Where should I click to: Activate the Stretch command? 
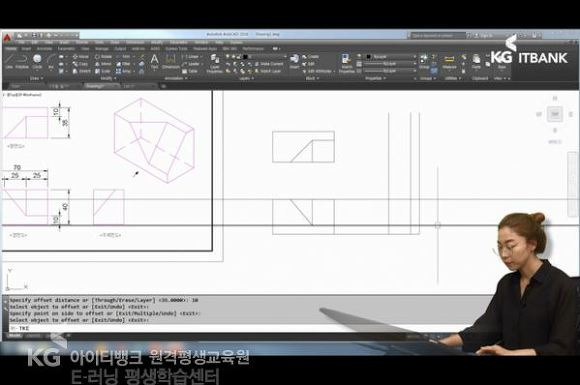tap(81, 71)
